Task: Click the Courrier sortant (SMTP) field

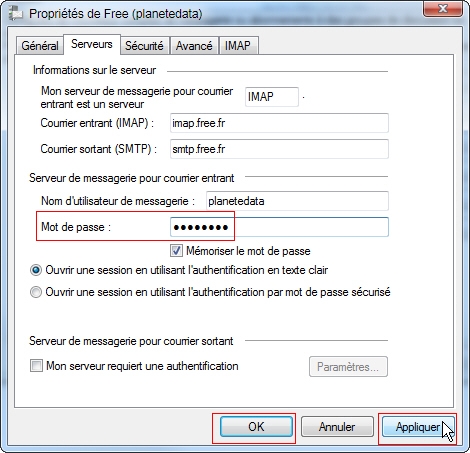Action: tap(279, 149)
